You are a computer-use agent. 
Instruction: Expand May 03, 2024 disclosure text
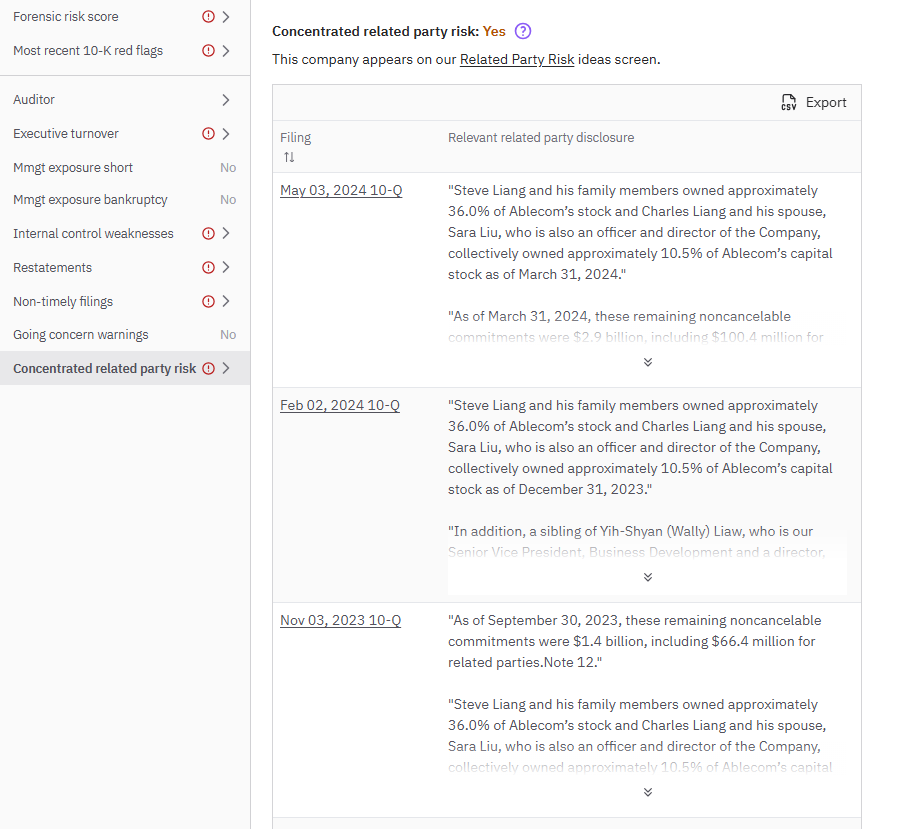coord(647,362)
